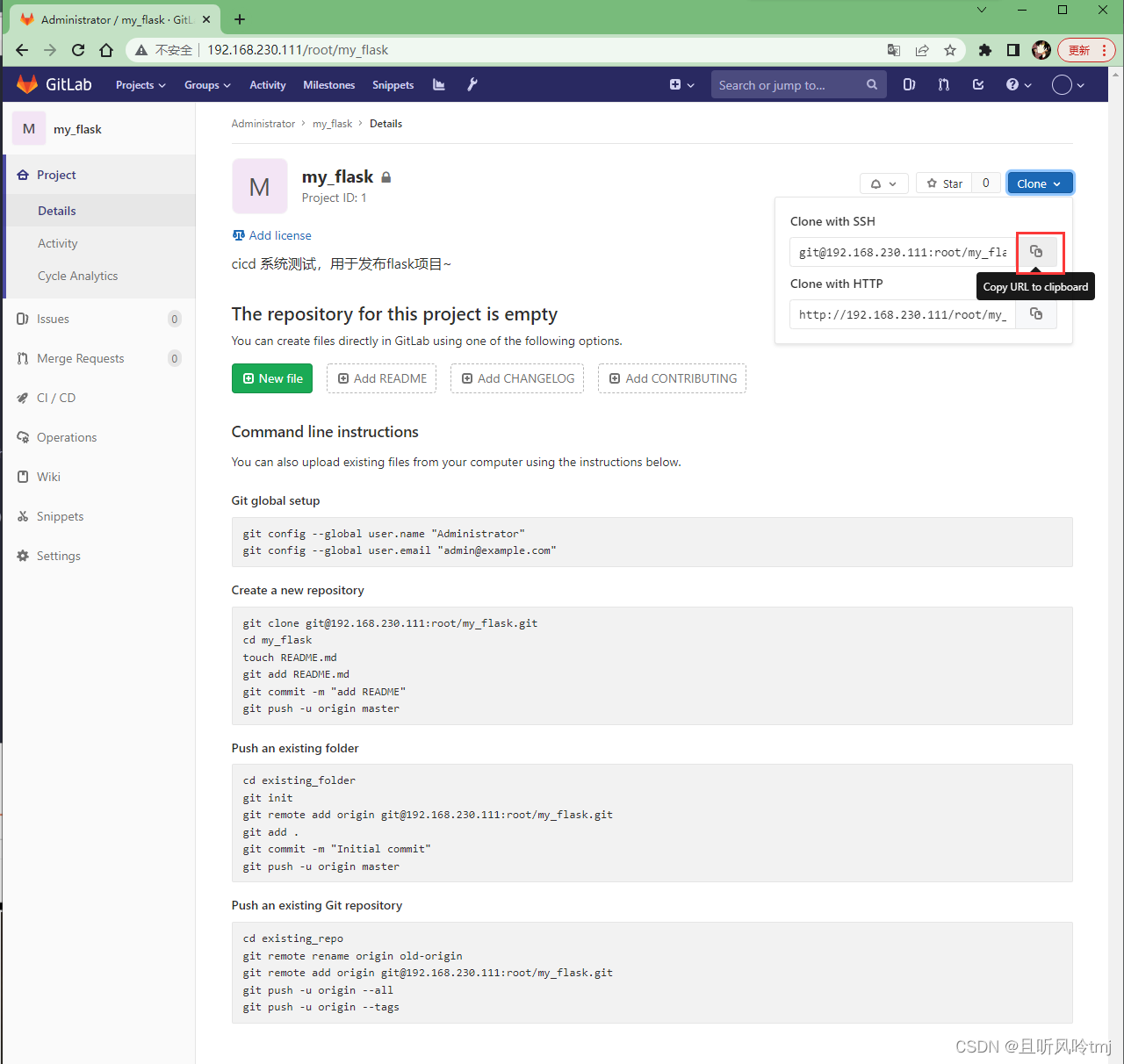Open Activity in the sidebar
Viewport: 1124px width, 1064px height.
(100, 243)
